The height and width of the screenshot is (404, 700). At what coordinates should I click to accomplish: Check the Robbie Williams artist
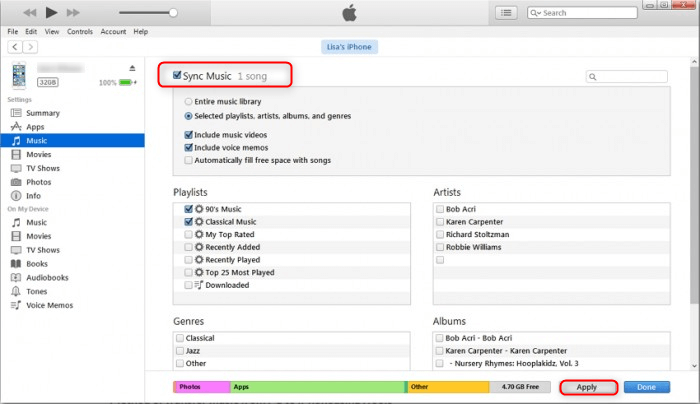[x=440, y=247]
